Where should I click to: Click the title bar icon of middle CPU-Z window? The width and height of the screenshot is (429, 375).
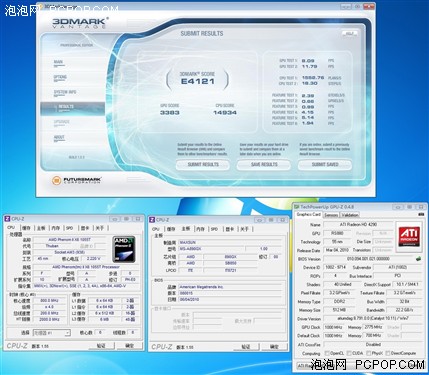tap(152, 220)
